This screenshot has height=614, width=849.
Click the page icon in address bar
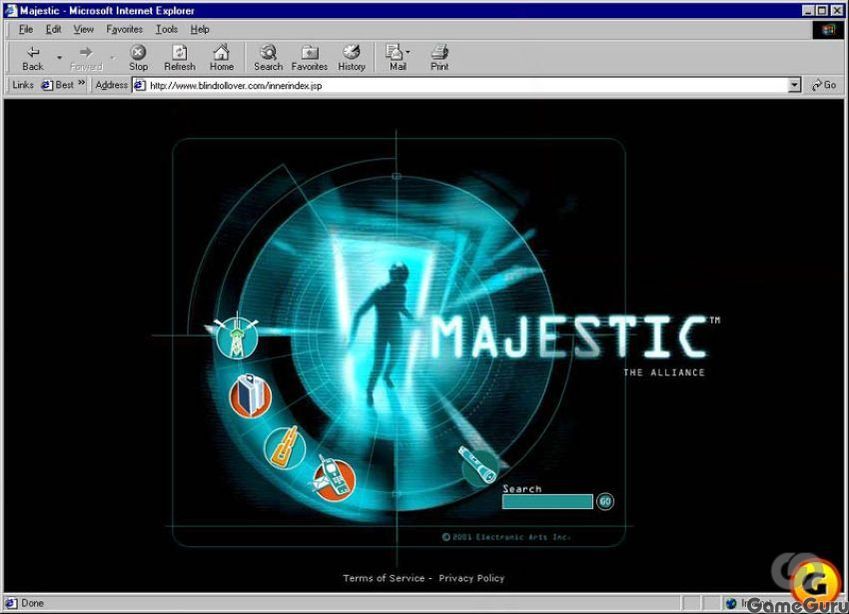click(140, 86)
